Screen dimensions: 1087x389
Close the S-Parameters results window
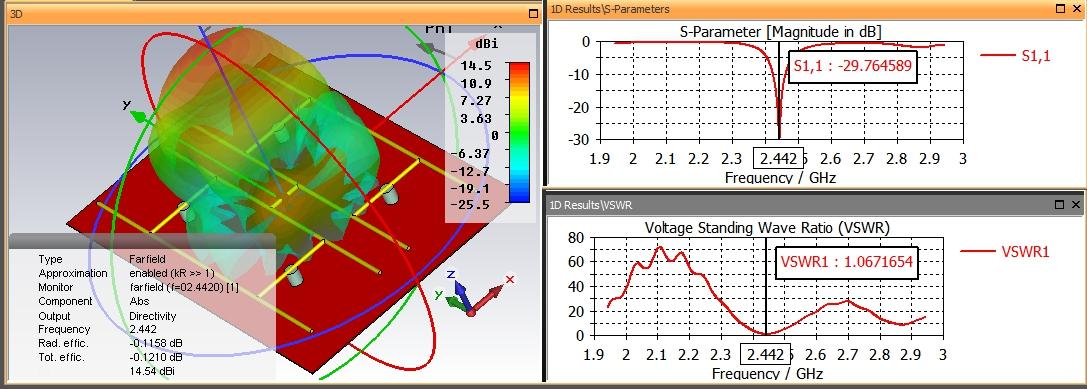tap(1075, 10)
